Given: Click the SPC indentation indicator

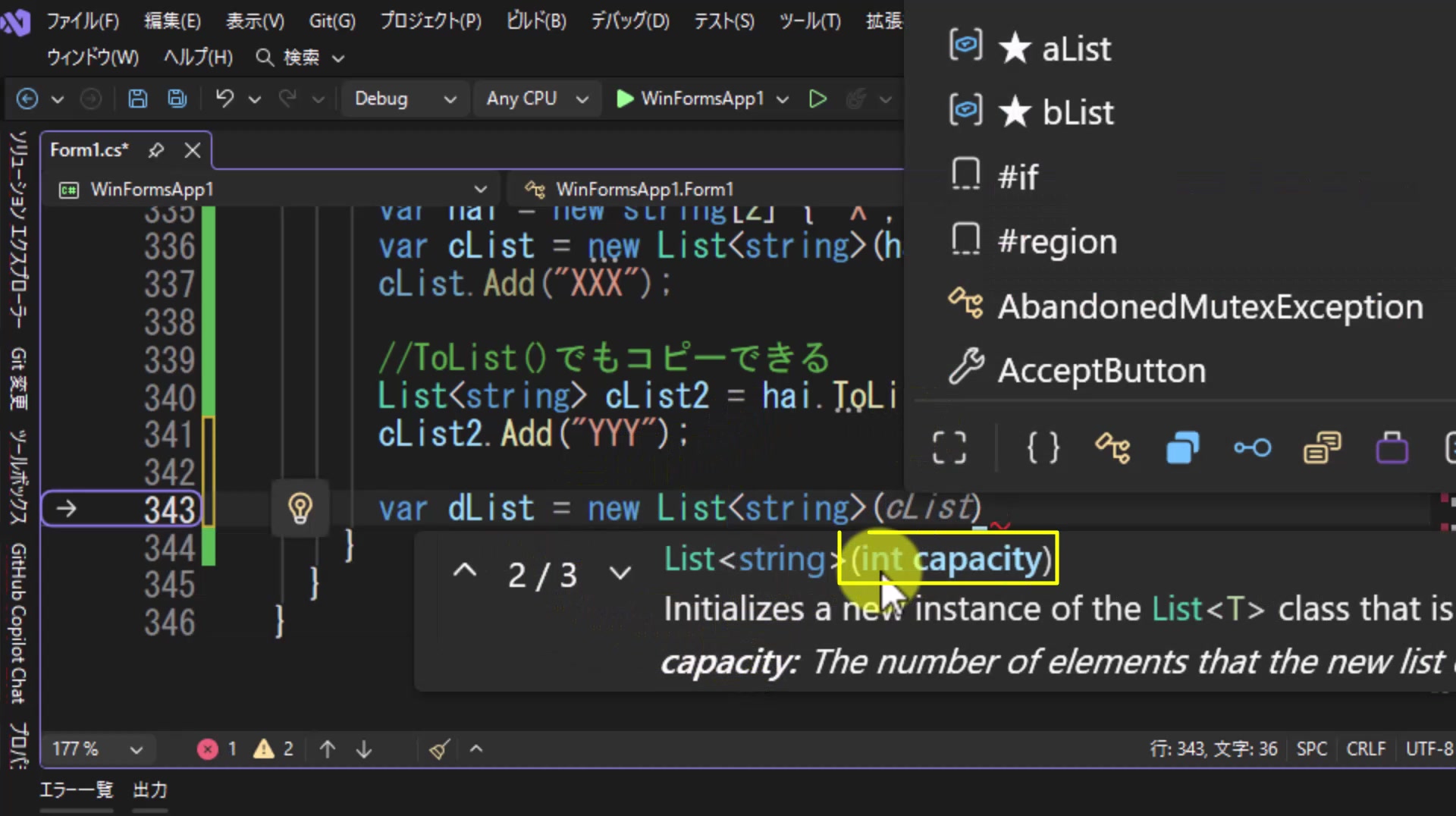Looking at the screenshot, I should (1312, 749).
